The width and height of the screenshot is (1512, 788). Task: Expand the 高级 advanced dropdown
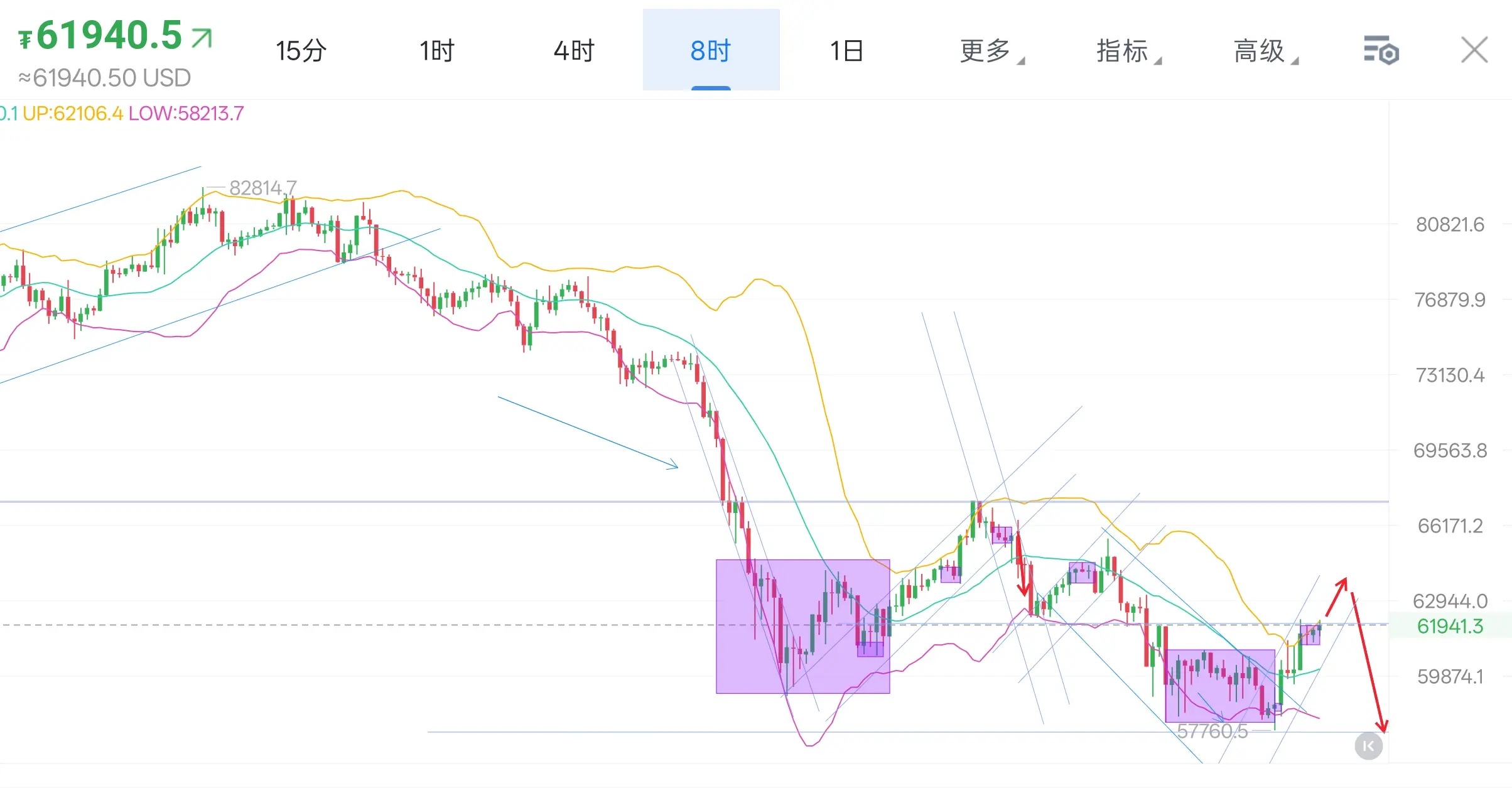[1265, 51]
